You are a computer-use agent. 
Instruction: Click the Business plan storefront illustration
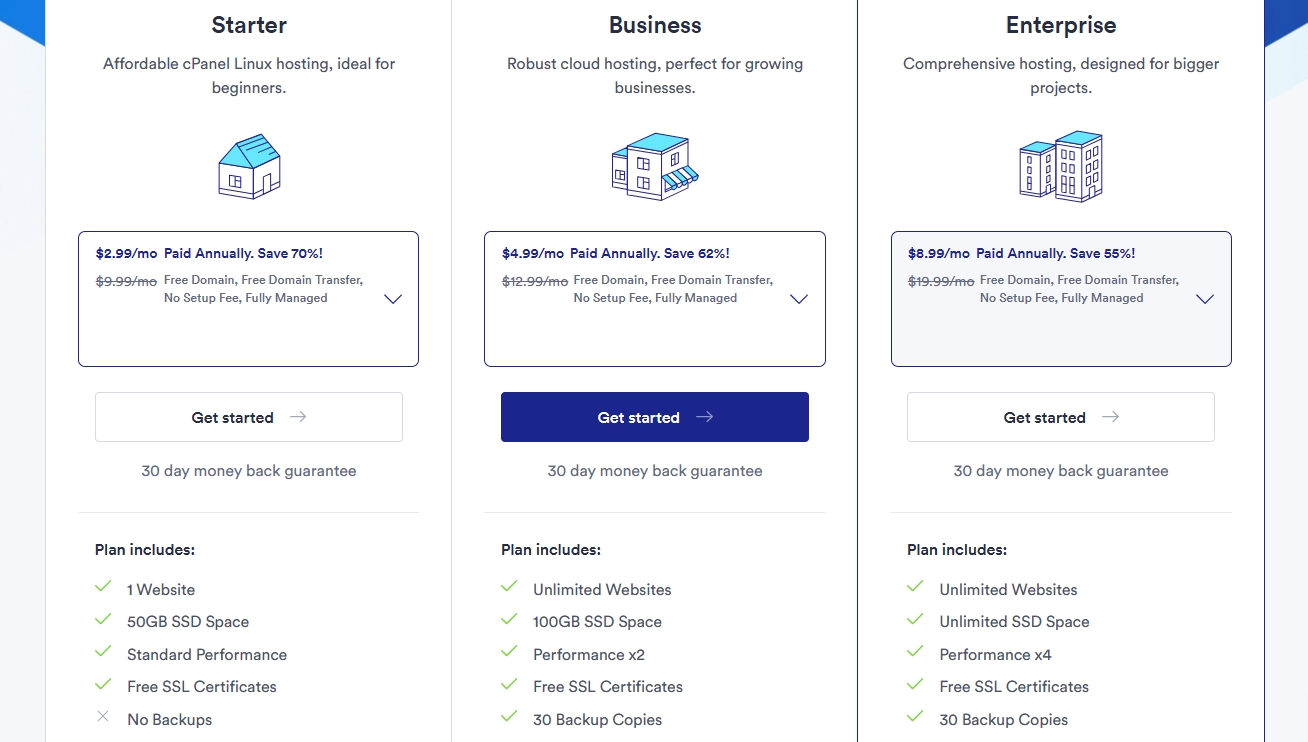pos(655,166)
